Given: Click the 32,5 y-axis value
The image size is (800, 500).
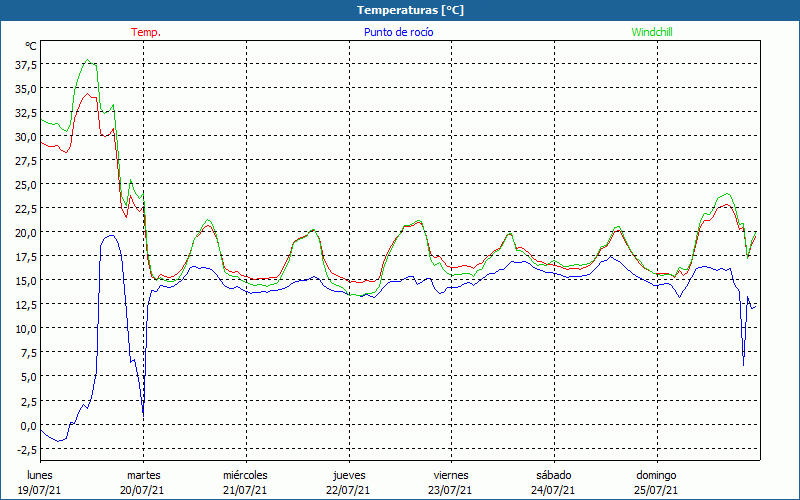Looking at the screenshot, I should click(x=26, y=113).
